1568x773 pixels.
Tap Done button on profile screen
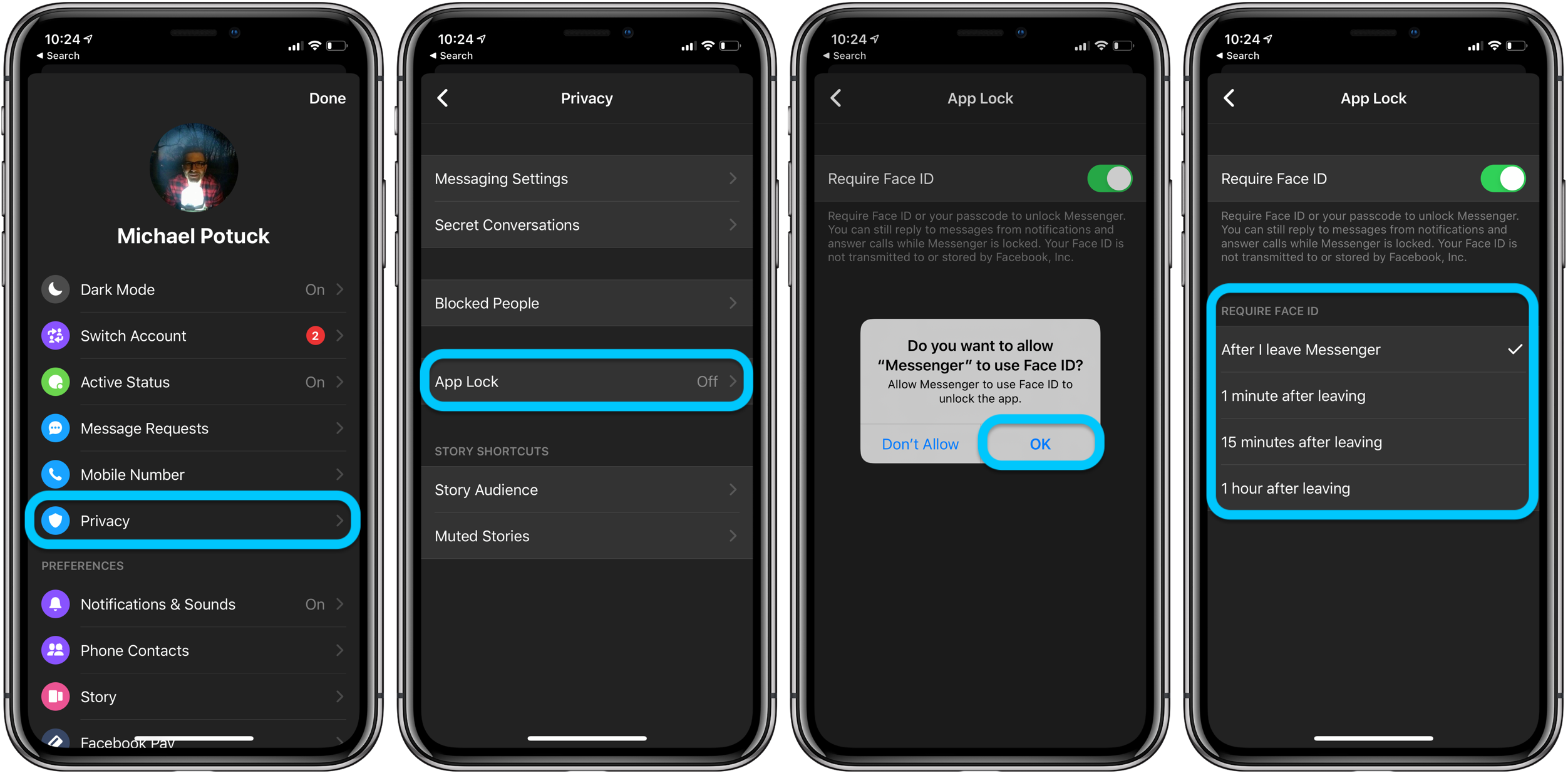[326, 97]
